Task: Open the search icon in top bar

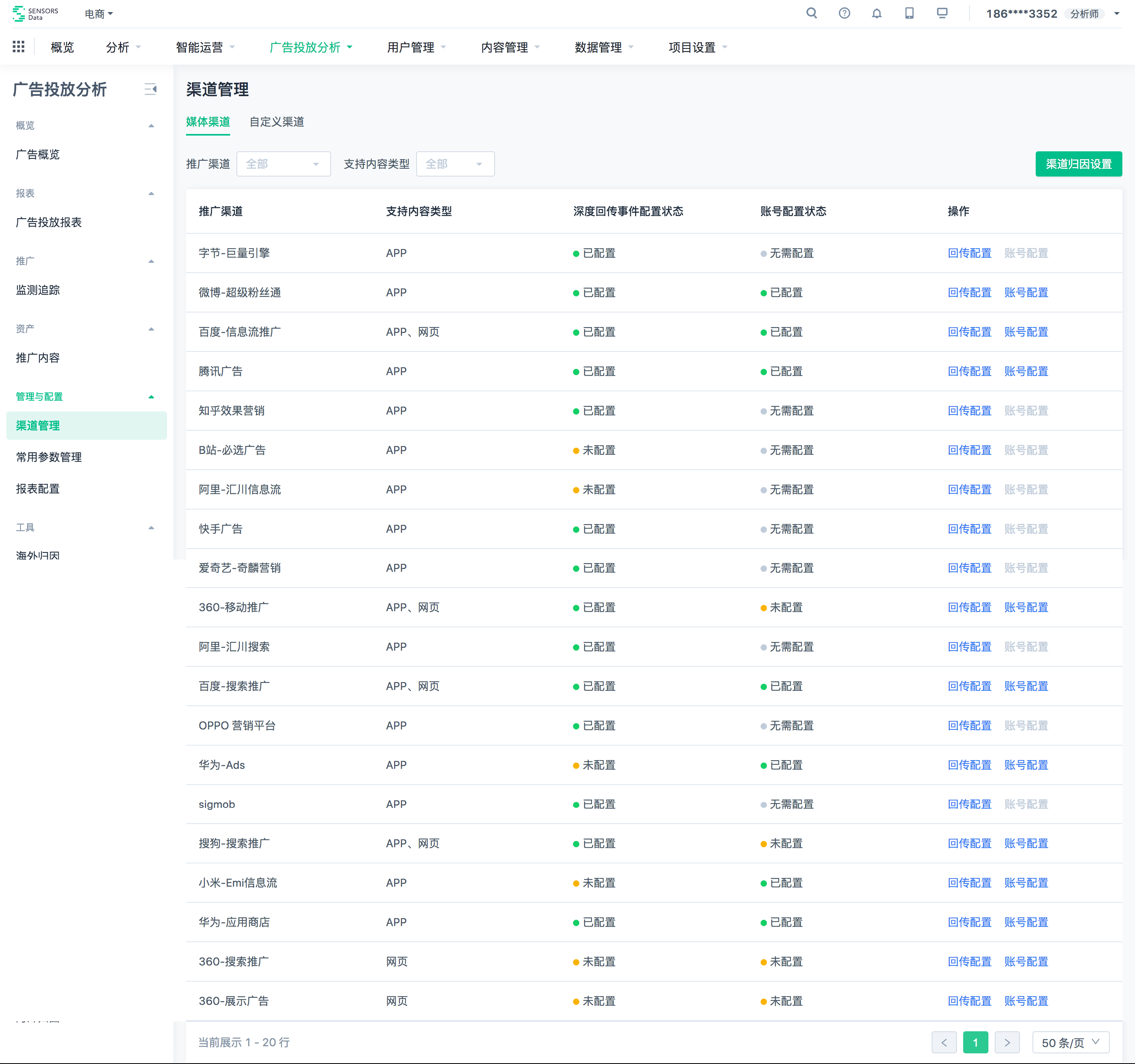Action: coord(811,13)
